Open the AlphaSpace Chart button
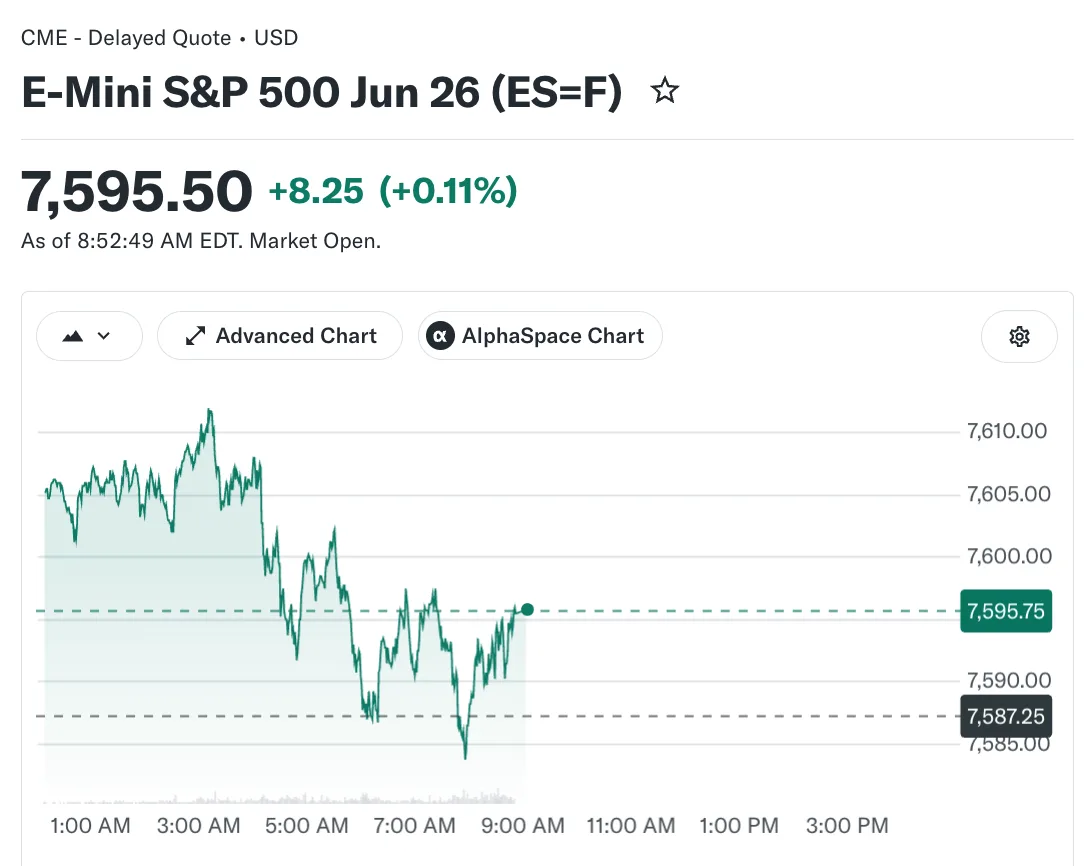This screenshot has height=866, width=1086. (540, 336)
